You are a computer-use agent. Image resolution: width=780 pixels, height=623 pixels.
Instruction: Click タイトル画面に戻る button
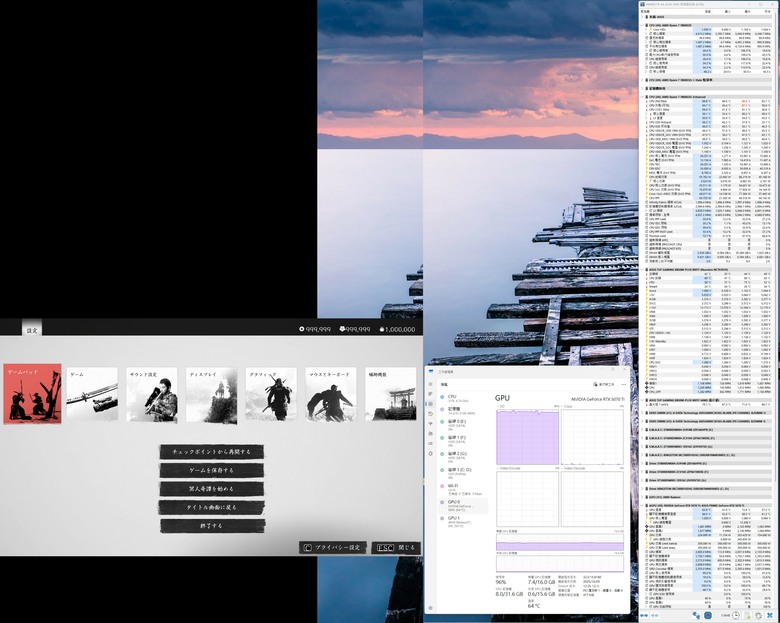(x=211, y=507)
